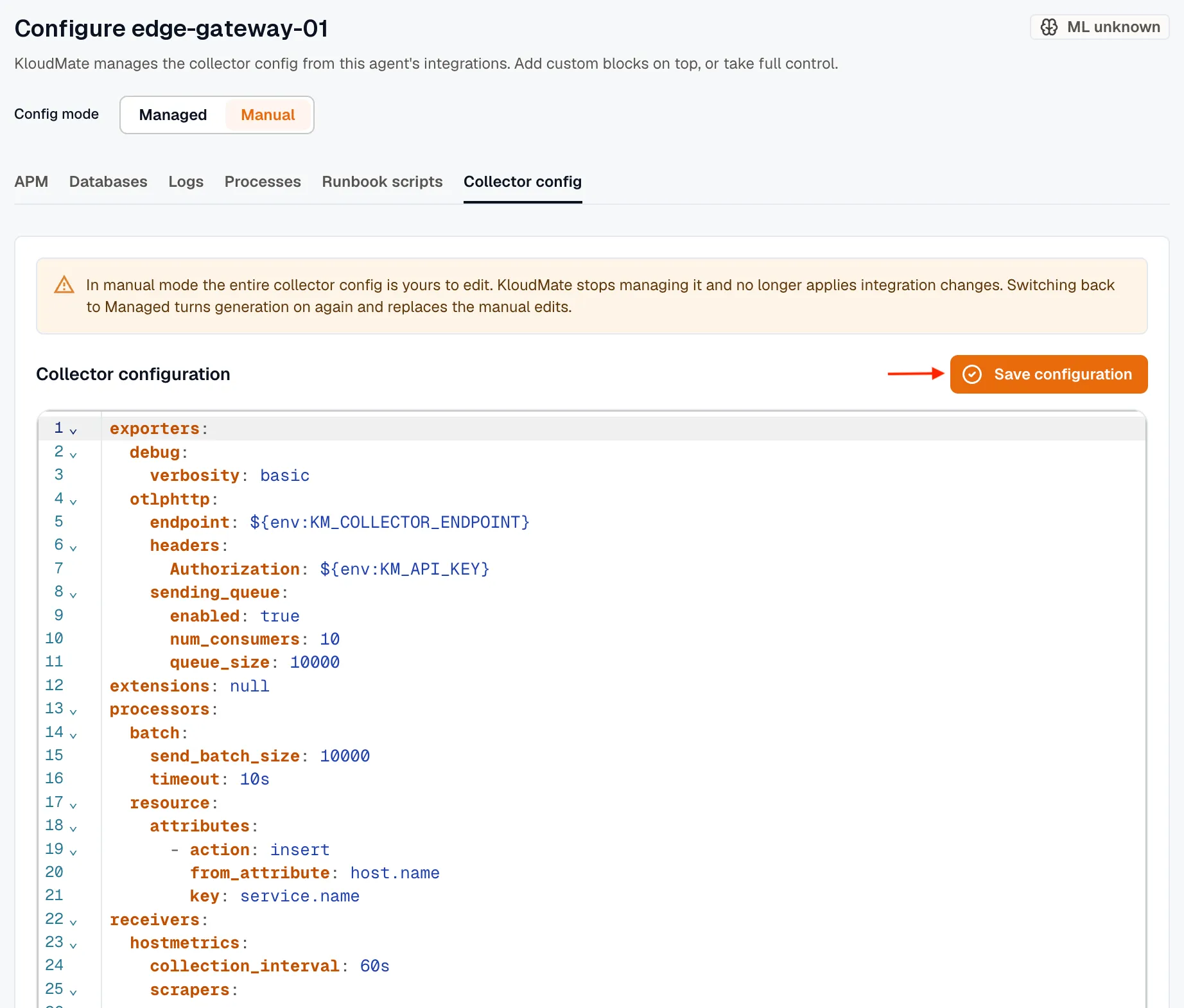
Task: Switch config mode to Manual
Action: 268,115
